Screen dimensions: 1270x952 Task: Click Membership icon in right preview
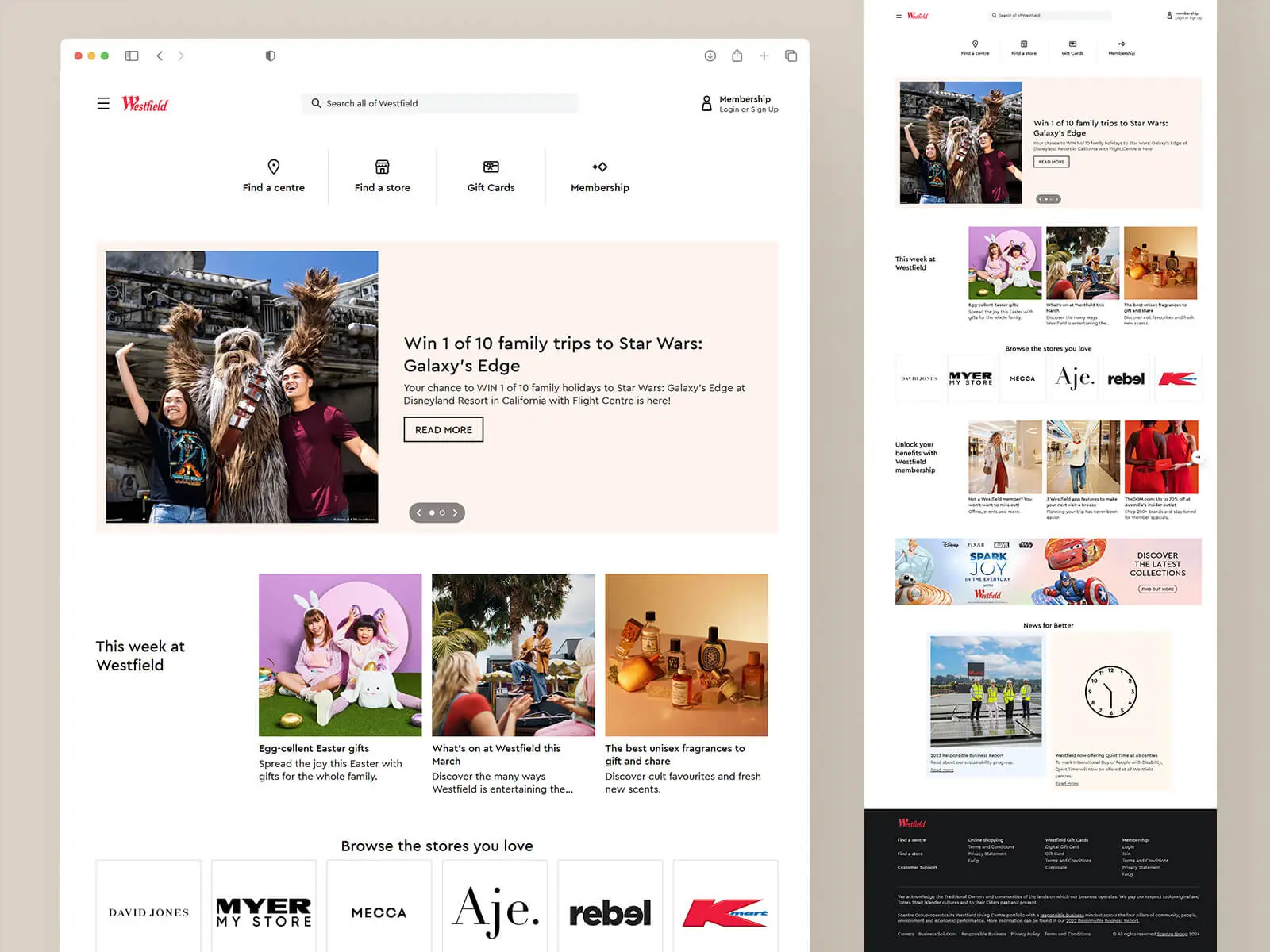tap(1122, 44)
